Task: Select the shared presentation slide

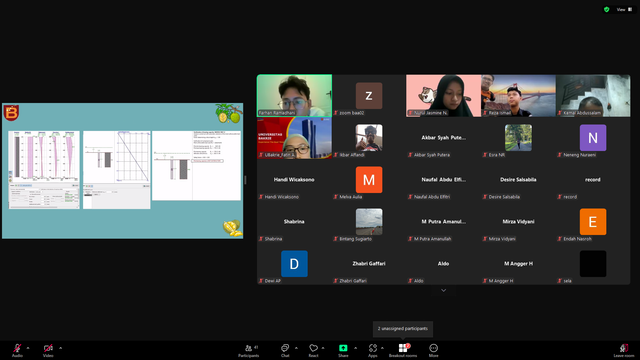Action: click(122, 171)
